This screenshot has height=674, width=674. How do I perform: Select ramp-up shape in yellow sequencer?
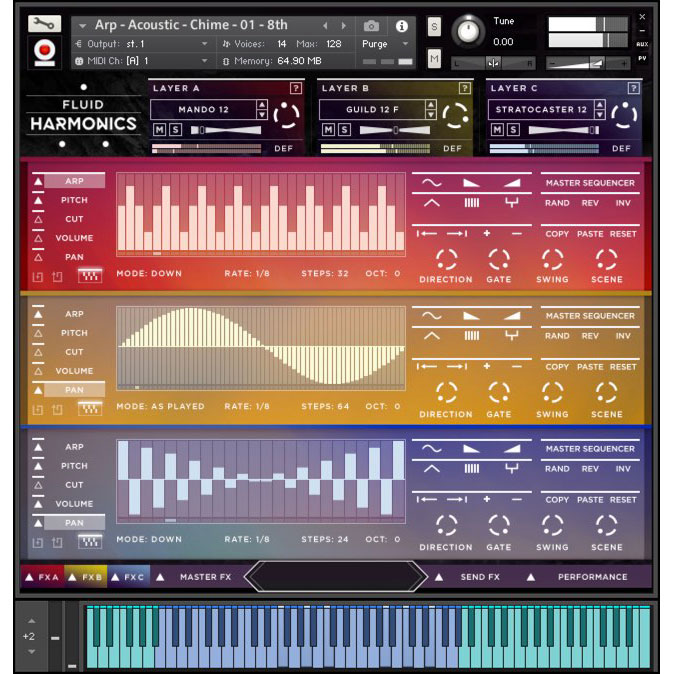[512, 316]
